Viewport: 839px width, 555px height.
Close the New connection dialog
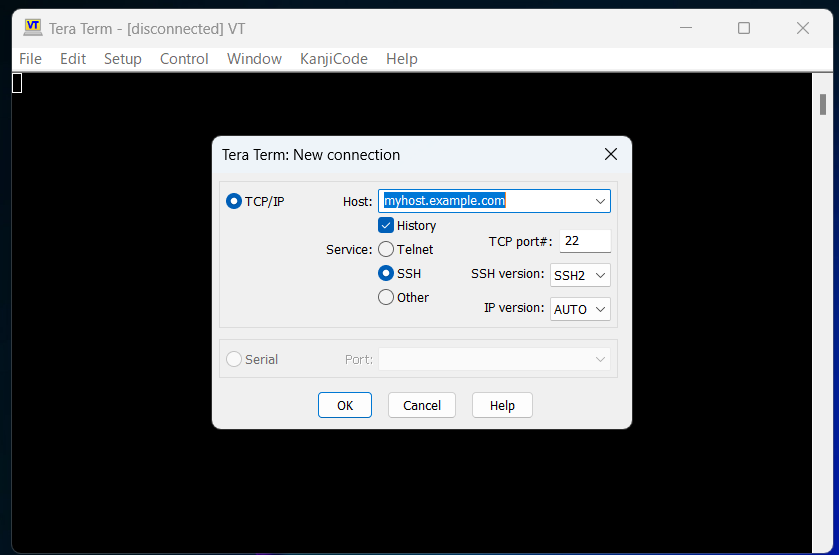(611, 155)
